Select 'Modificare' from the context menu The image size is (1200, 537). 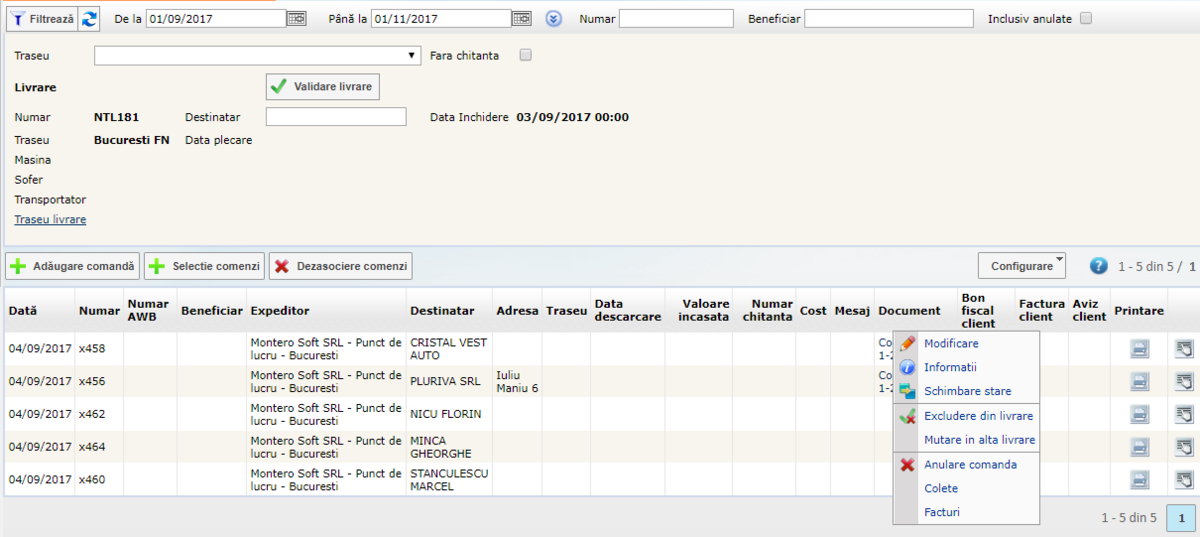click(951, 343)
